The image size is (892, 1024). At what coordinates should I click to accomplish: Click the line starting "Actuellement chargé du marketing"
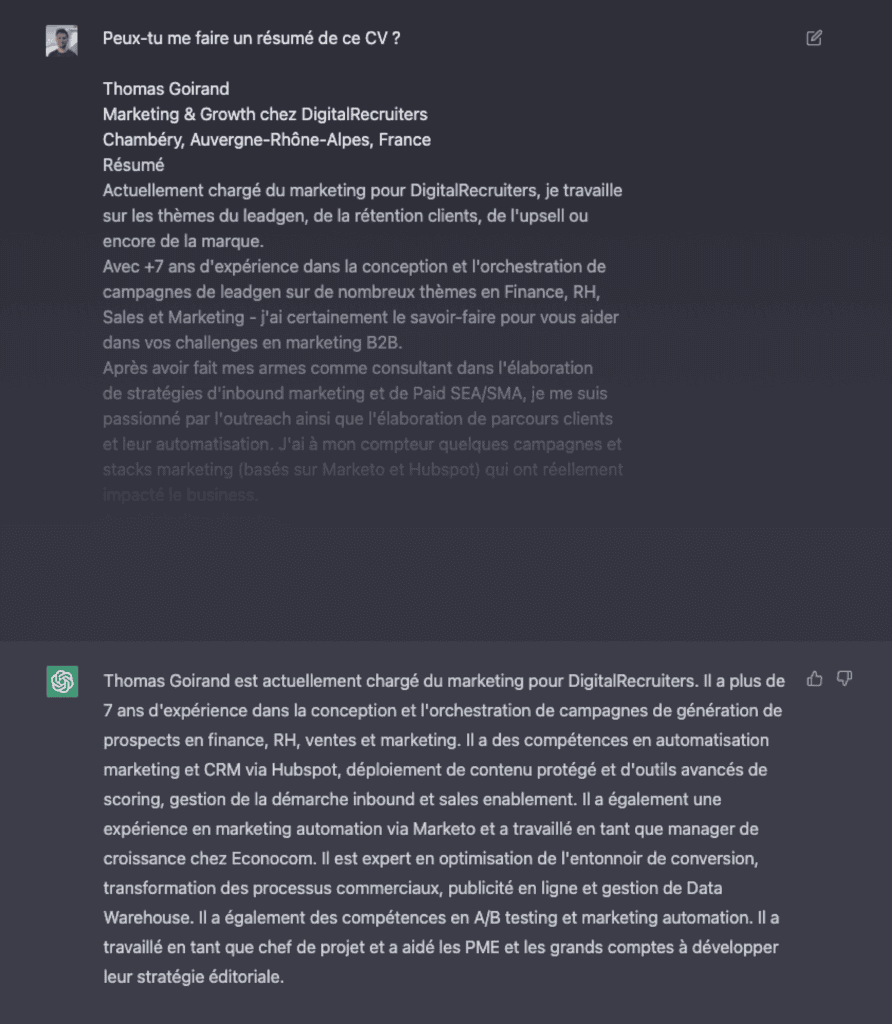point(362,190)
